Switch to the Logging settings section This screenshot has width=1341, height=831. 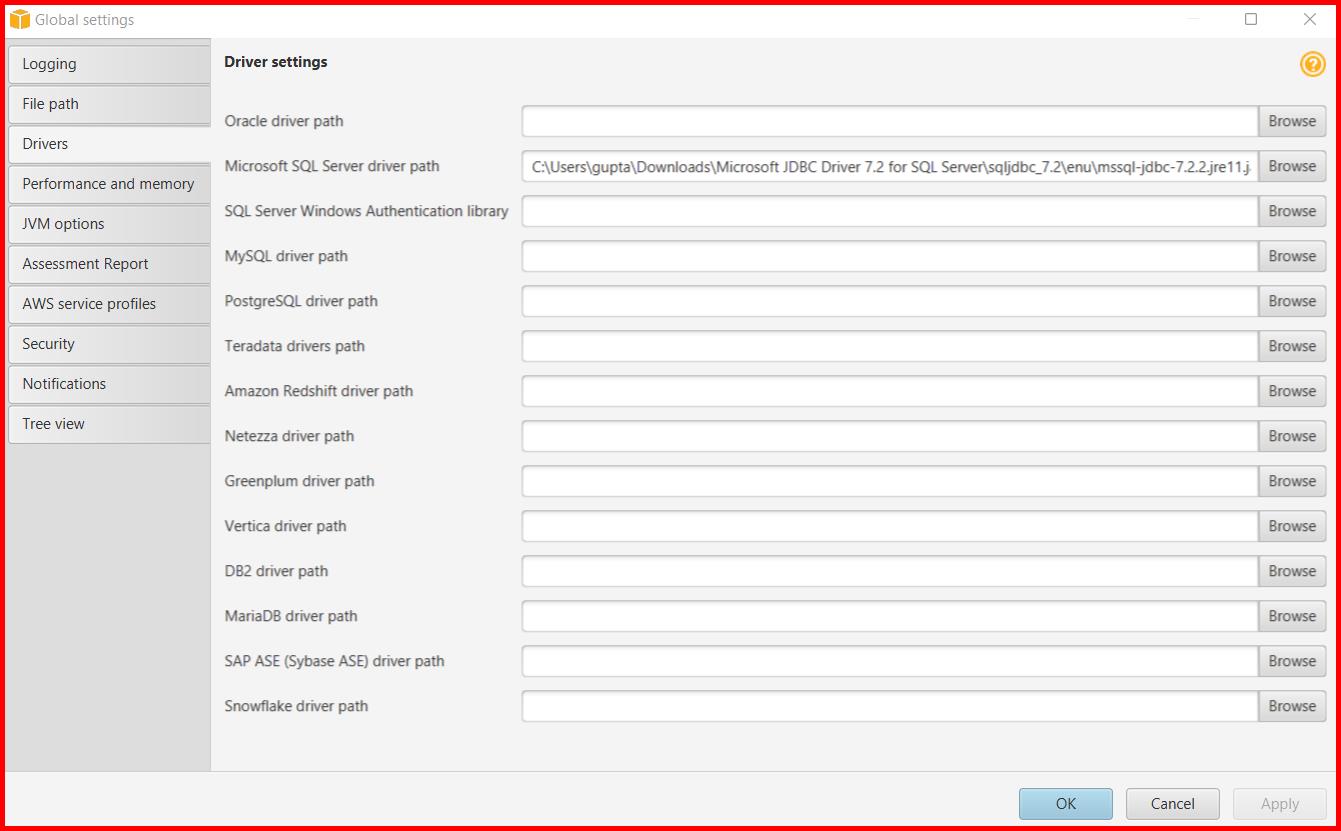(108, 64)
